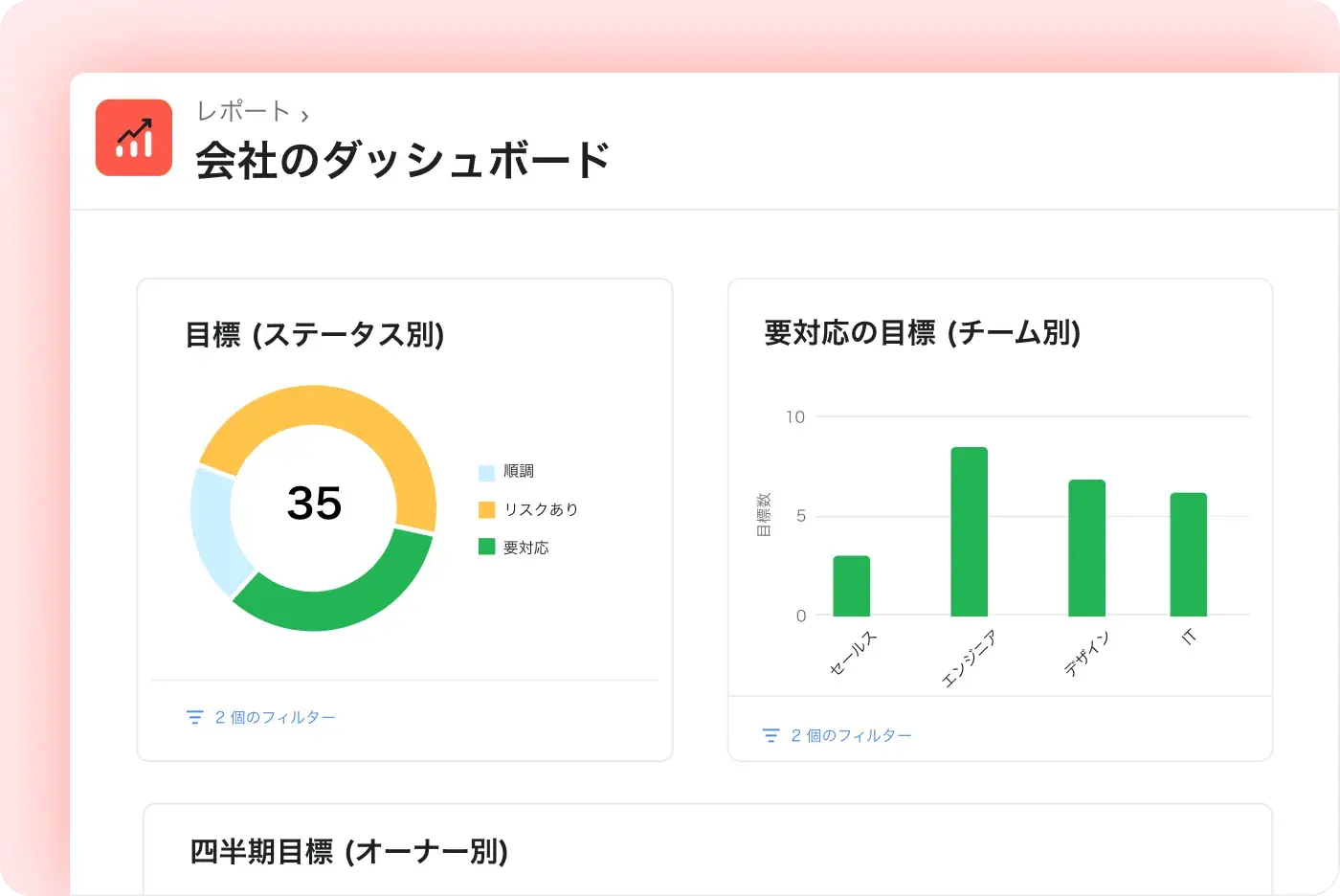Click the エンジニア bar in the chart
Viewport: 1340px width, 896px height.
pos(970,531)
